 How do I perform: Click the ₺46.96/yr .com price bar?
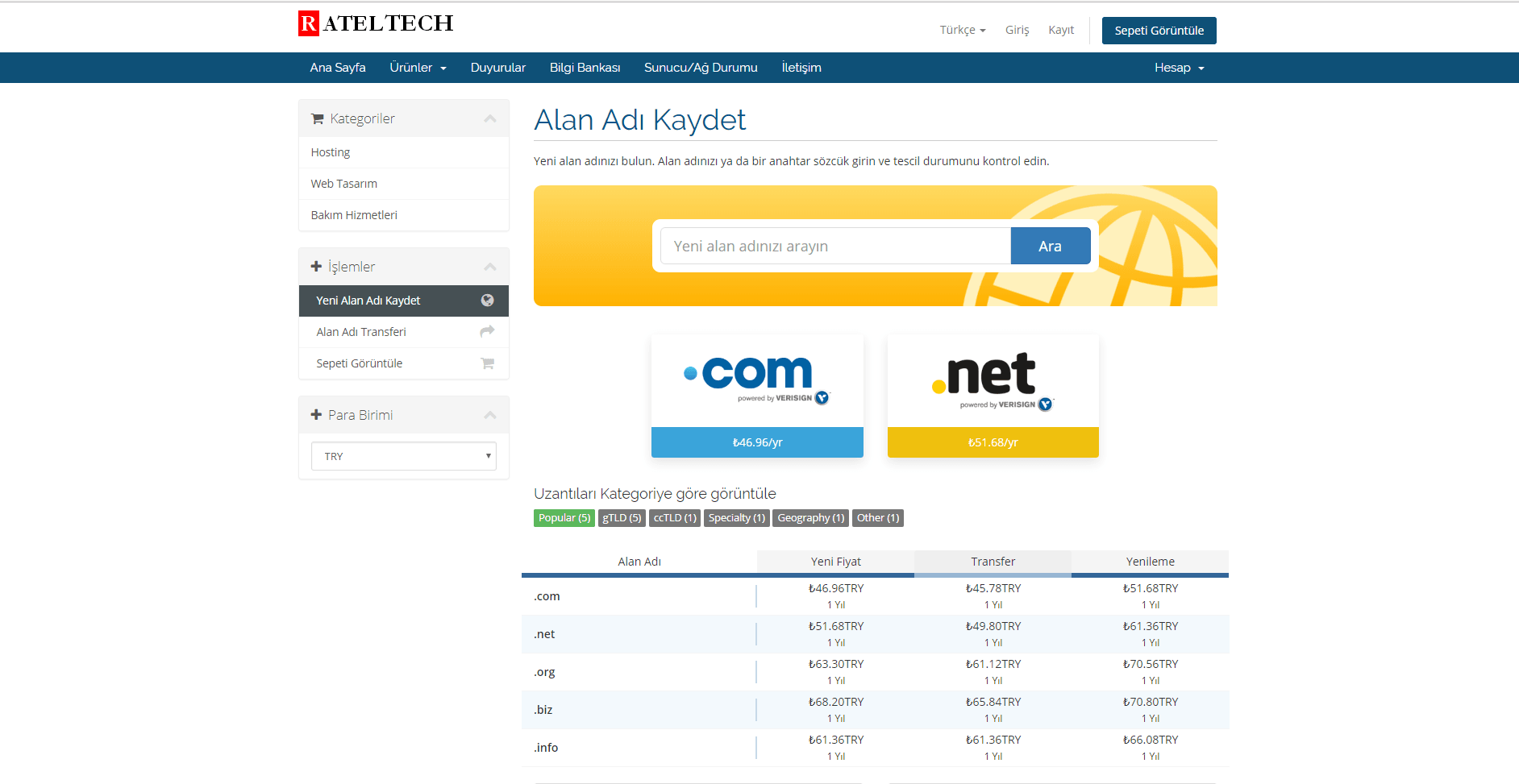coord(757,442)
